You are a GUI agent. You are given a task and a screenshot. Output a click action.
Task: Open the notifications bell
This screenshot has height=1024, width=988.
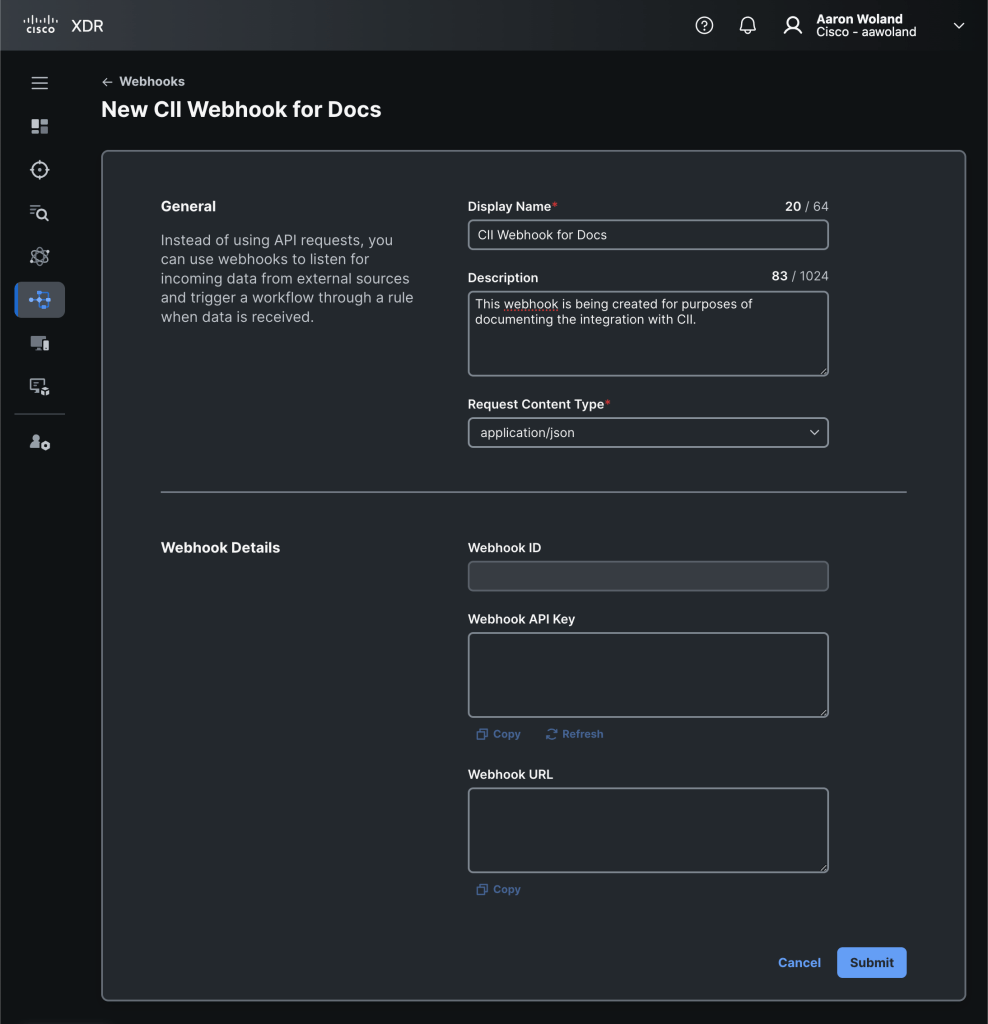747,25
